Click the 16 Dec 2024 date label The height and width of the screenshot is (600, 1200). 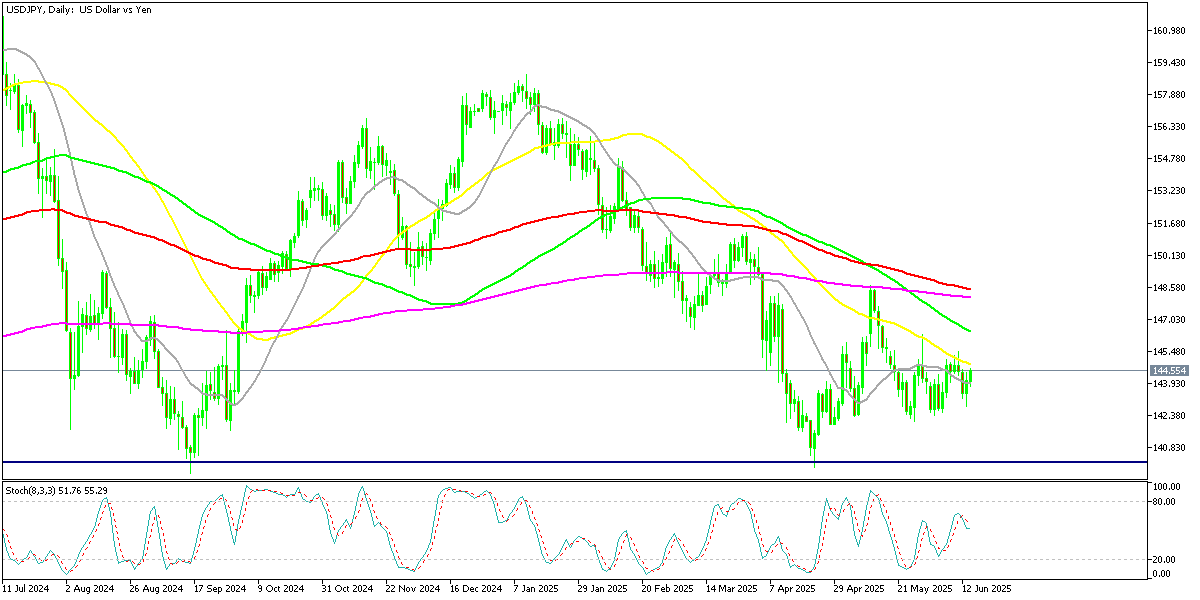point(476,590)
